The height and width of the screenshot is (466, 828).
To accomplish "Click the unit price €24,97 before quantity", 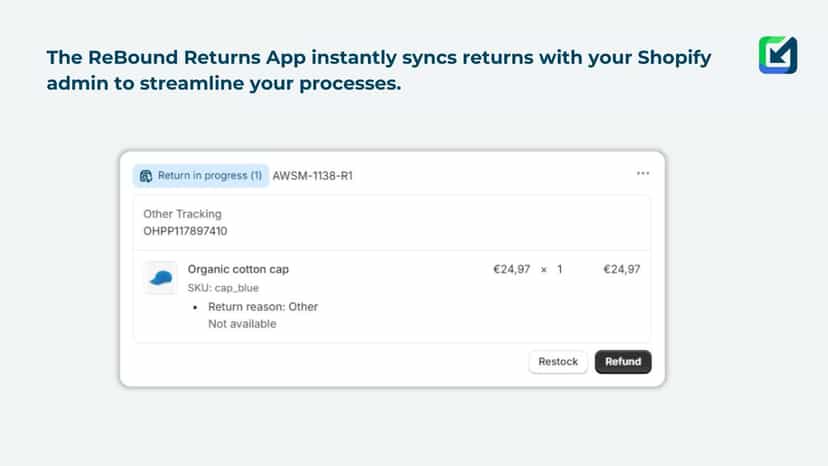I will (x=512, y=269).
